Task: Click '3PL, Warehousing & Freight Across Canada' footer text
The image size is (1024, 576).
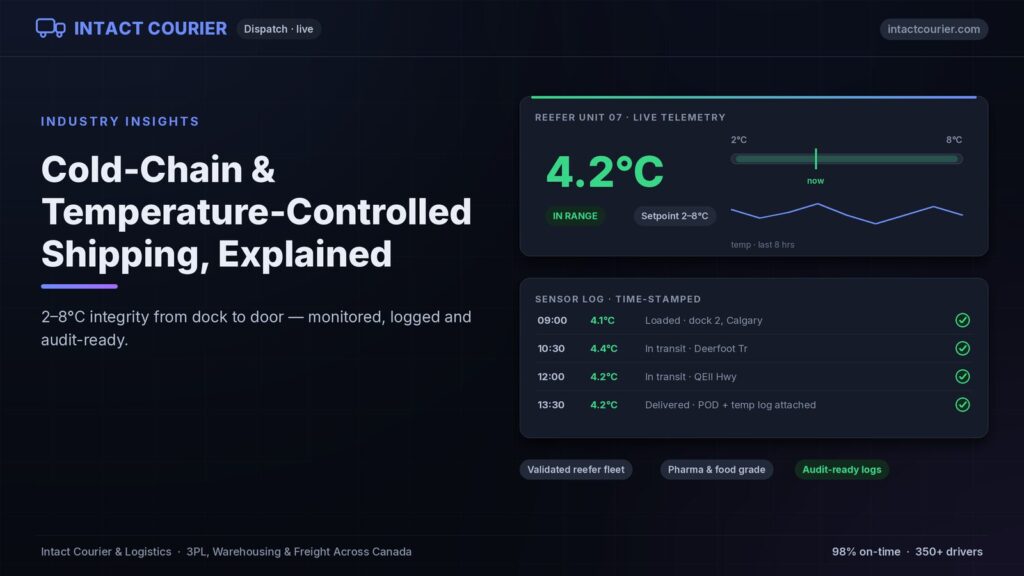Action: (x=299, y=551)
